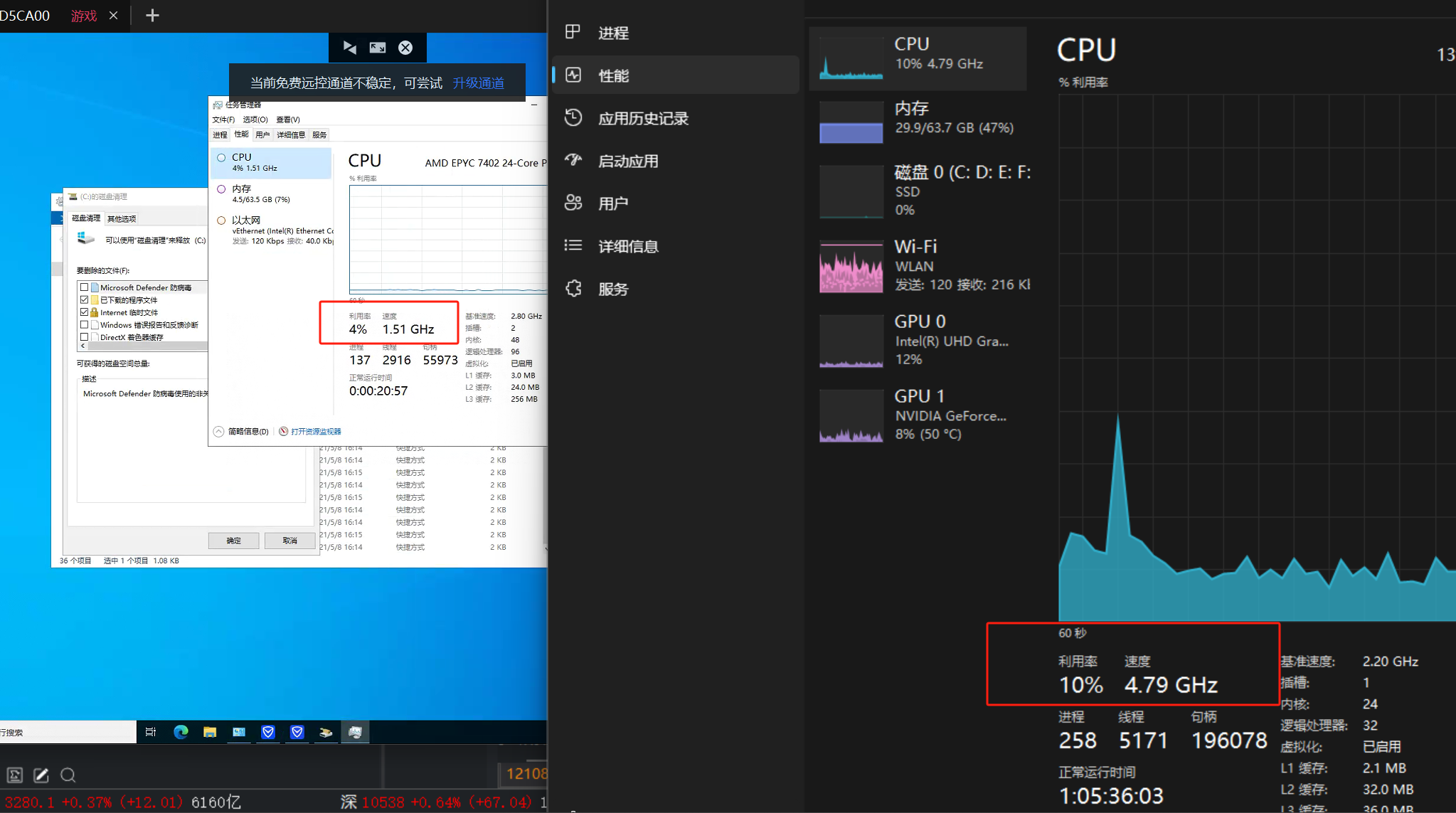Check DirectX 着色器缓存
Screen dimensions: 1456x813
pos(85,337)
